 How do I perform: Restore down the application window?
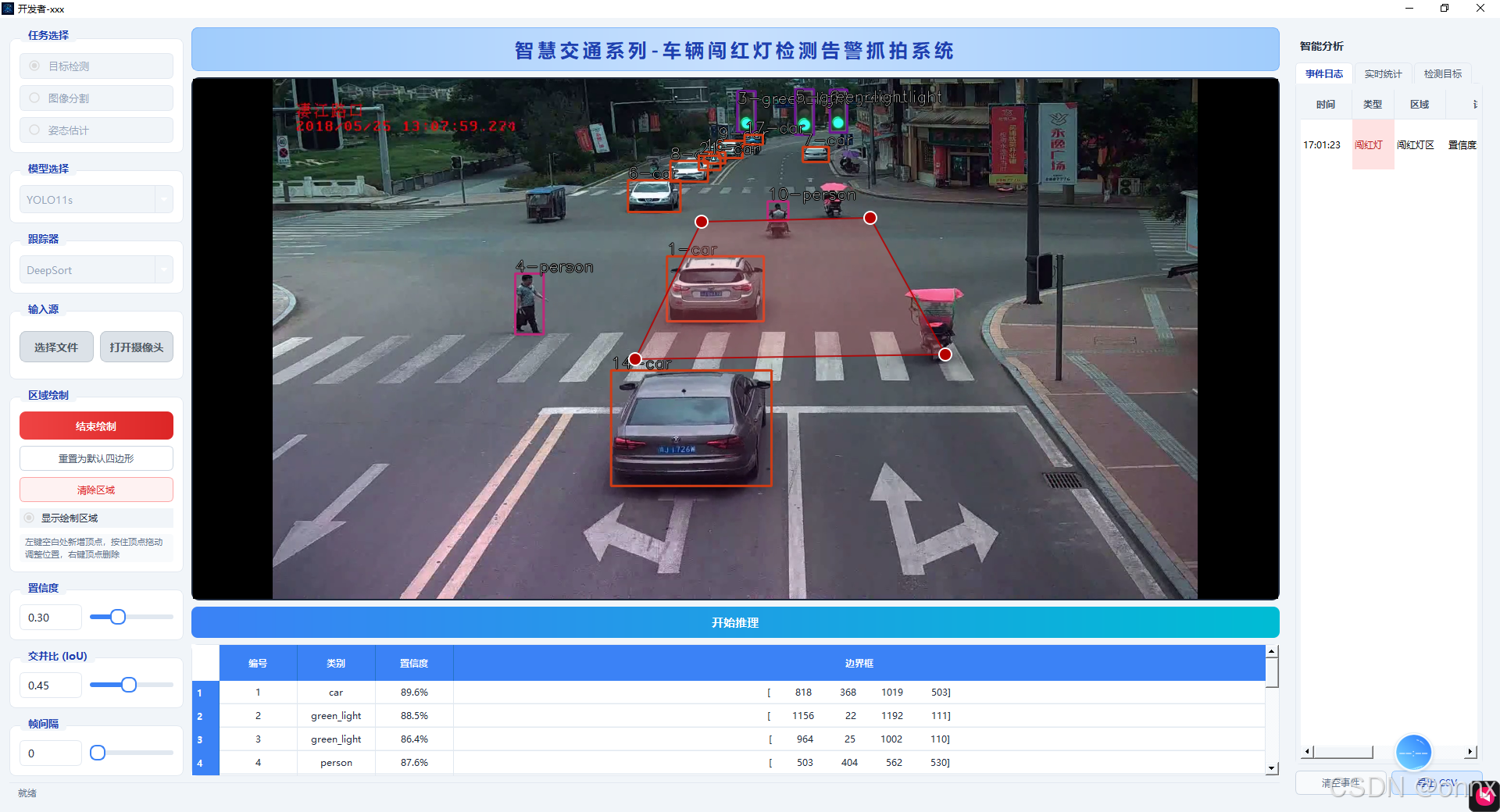click(x=1445, y=9)
